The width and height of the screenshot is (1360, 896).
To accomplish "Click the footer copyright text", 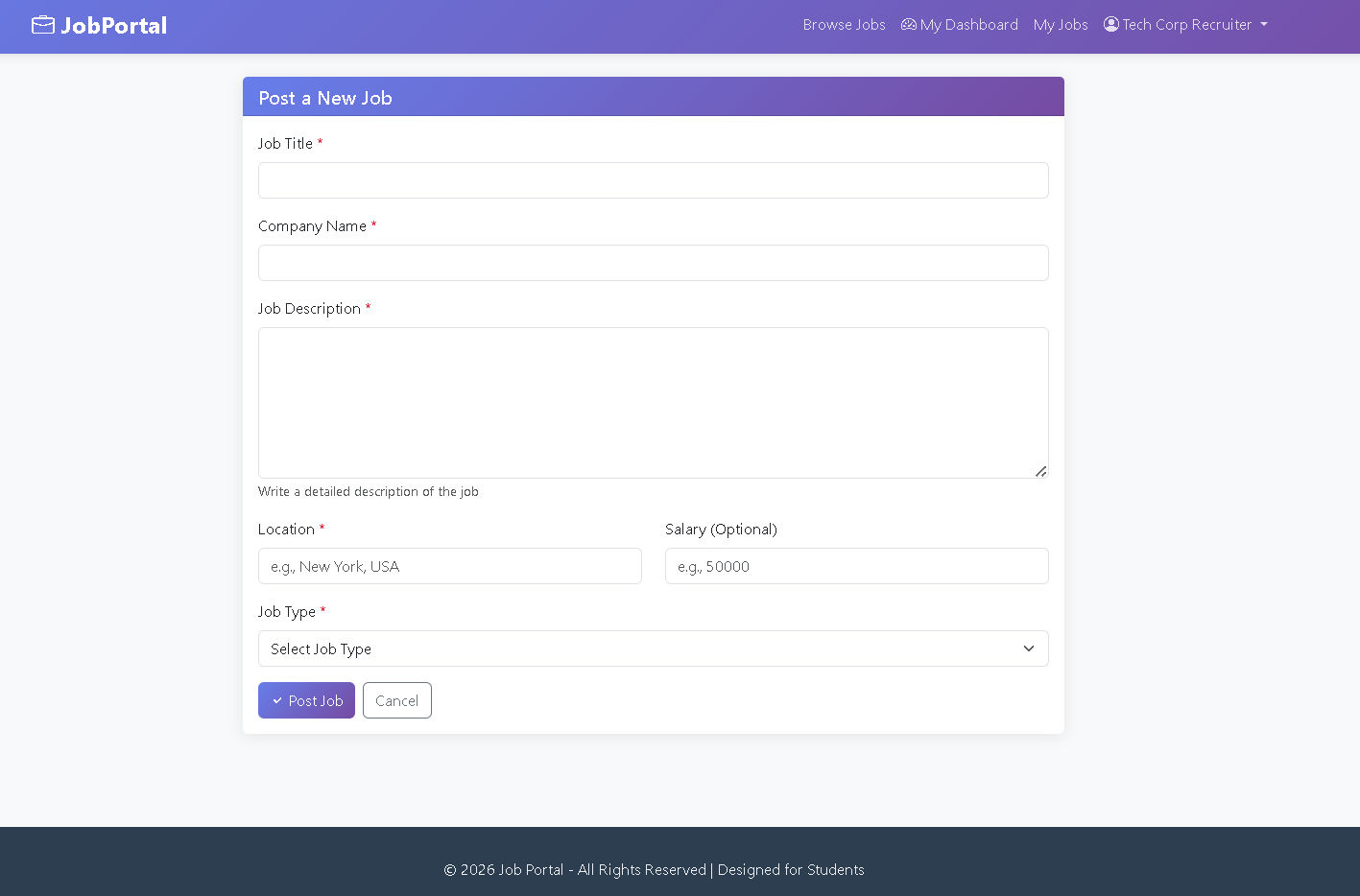I will (x=654, y=870).
